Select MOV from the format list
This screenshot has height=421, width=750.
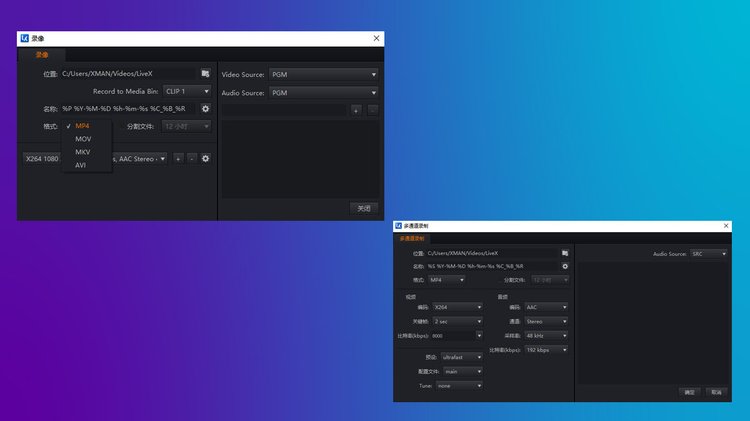(83, 139)
